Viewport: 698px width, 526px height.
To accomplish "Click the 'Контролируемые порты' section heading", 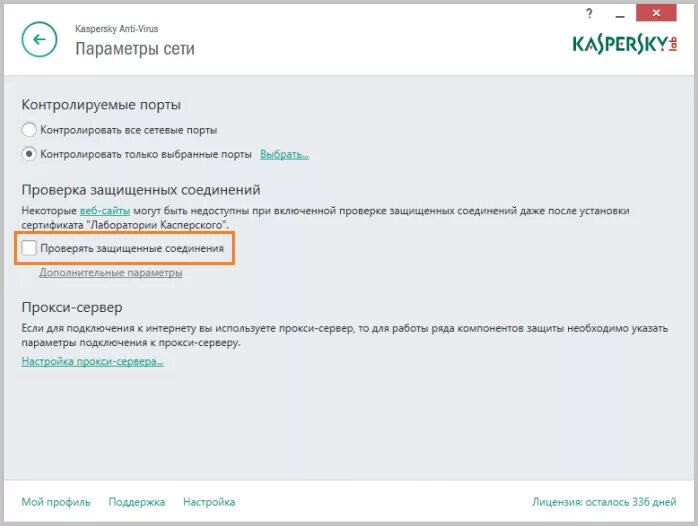I will tap(101, 105).
